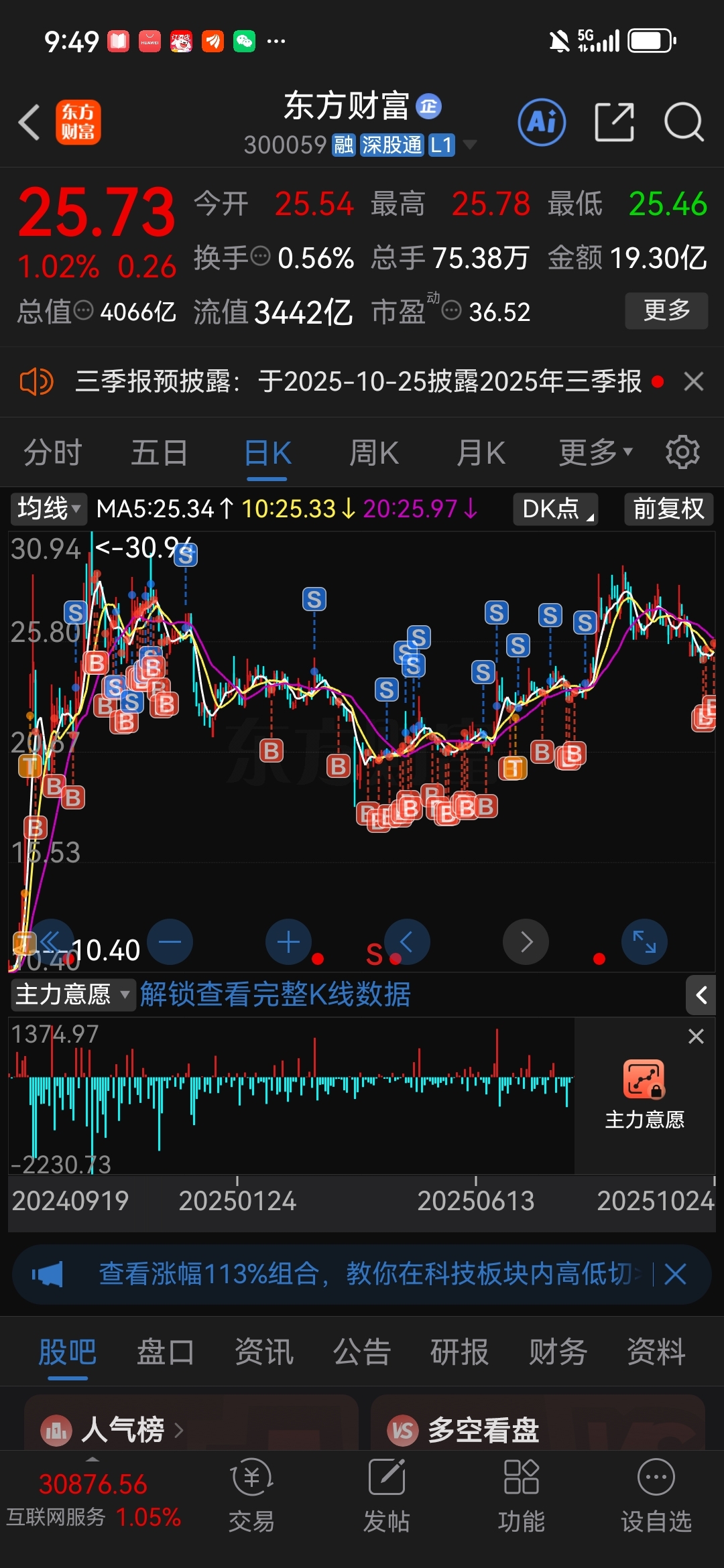The image size is (724, 1568).
Task: Open the 前复权 adjustment selector
Action: pos(668,509)
